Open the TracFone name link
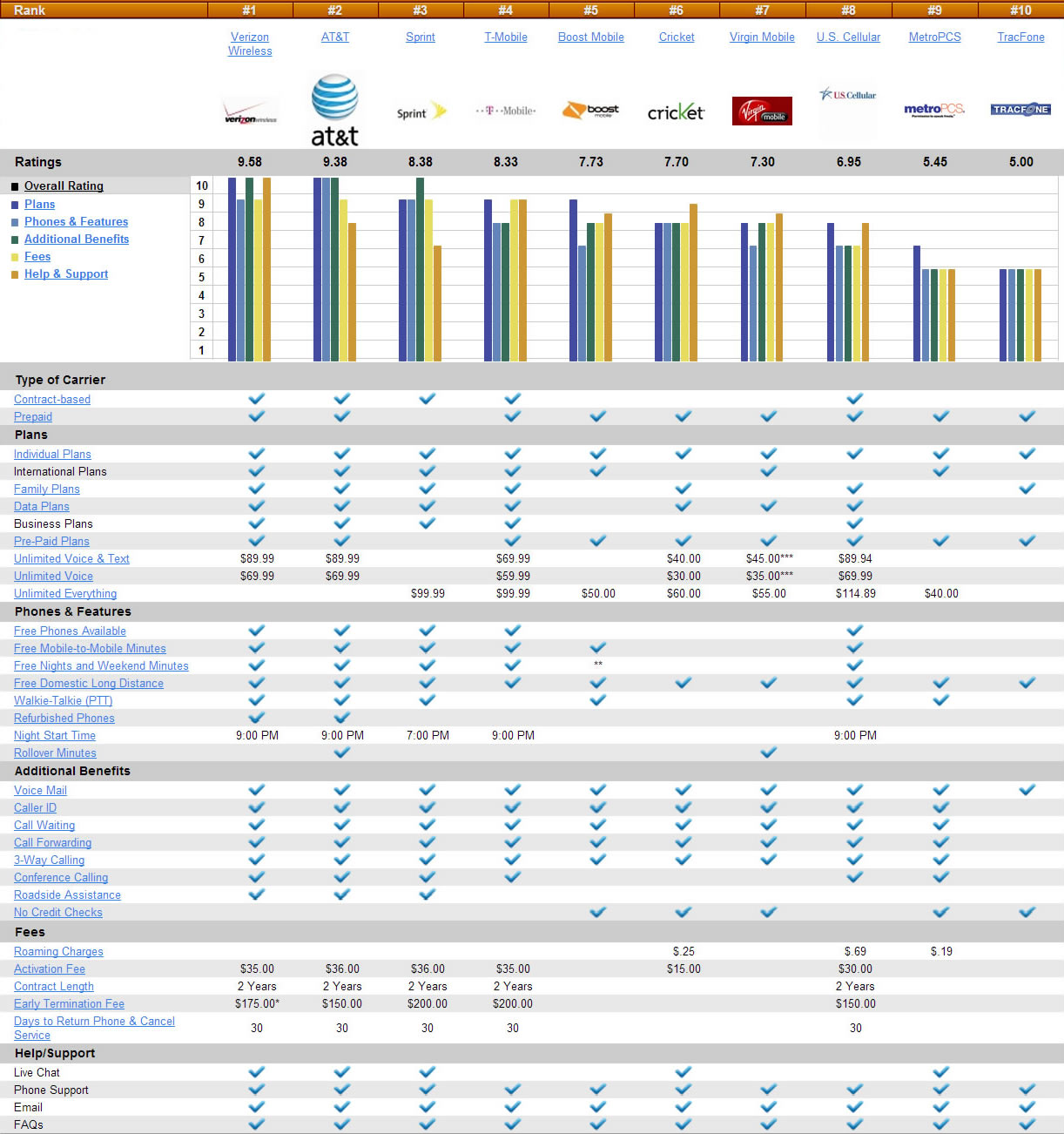 click(x=1020, y=37)
